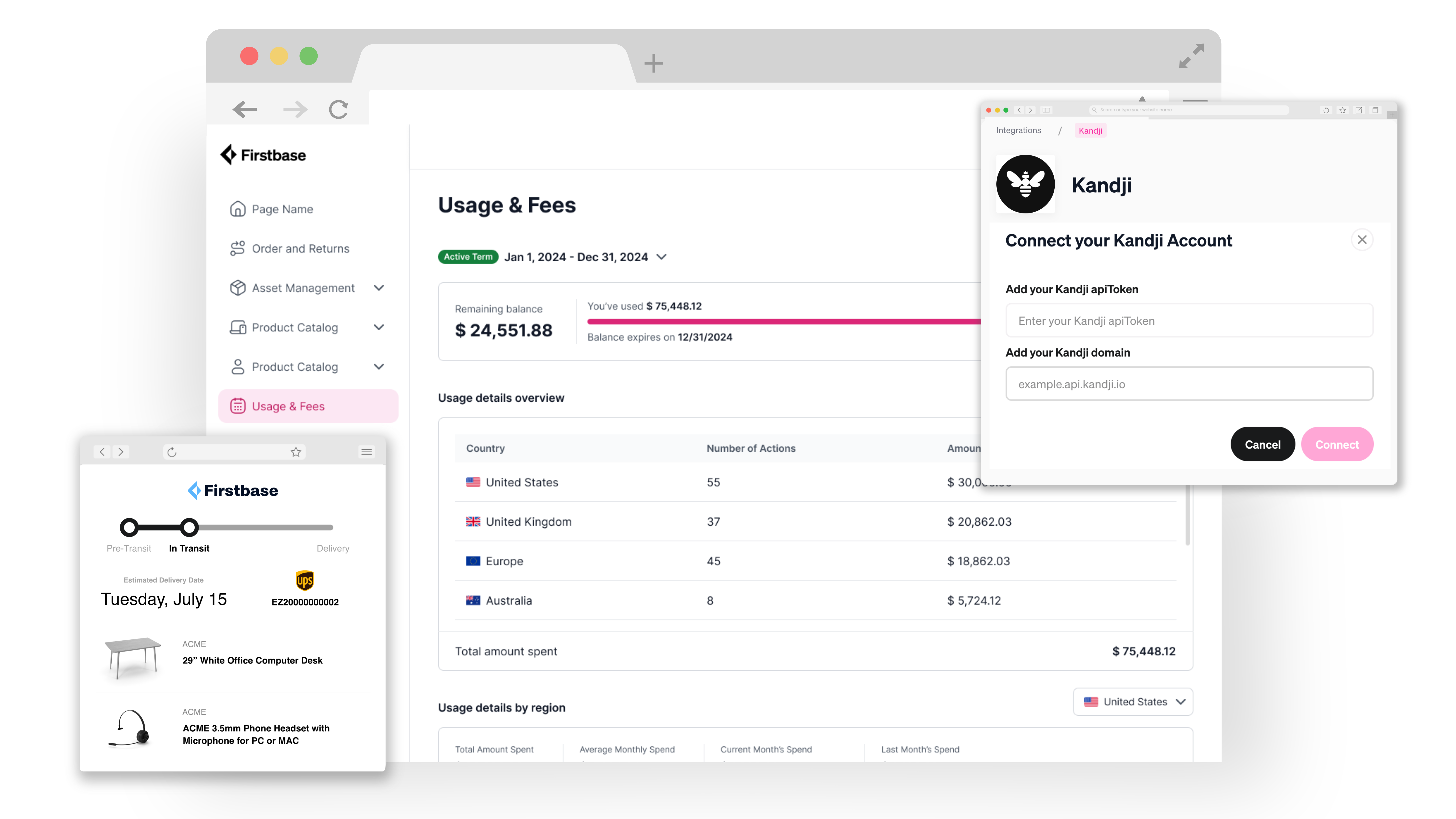Open United States region dropdown

[1133, 702]
